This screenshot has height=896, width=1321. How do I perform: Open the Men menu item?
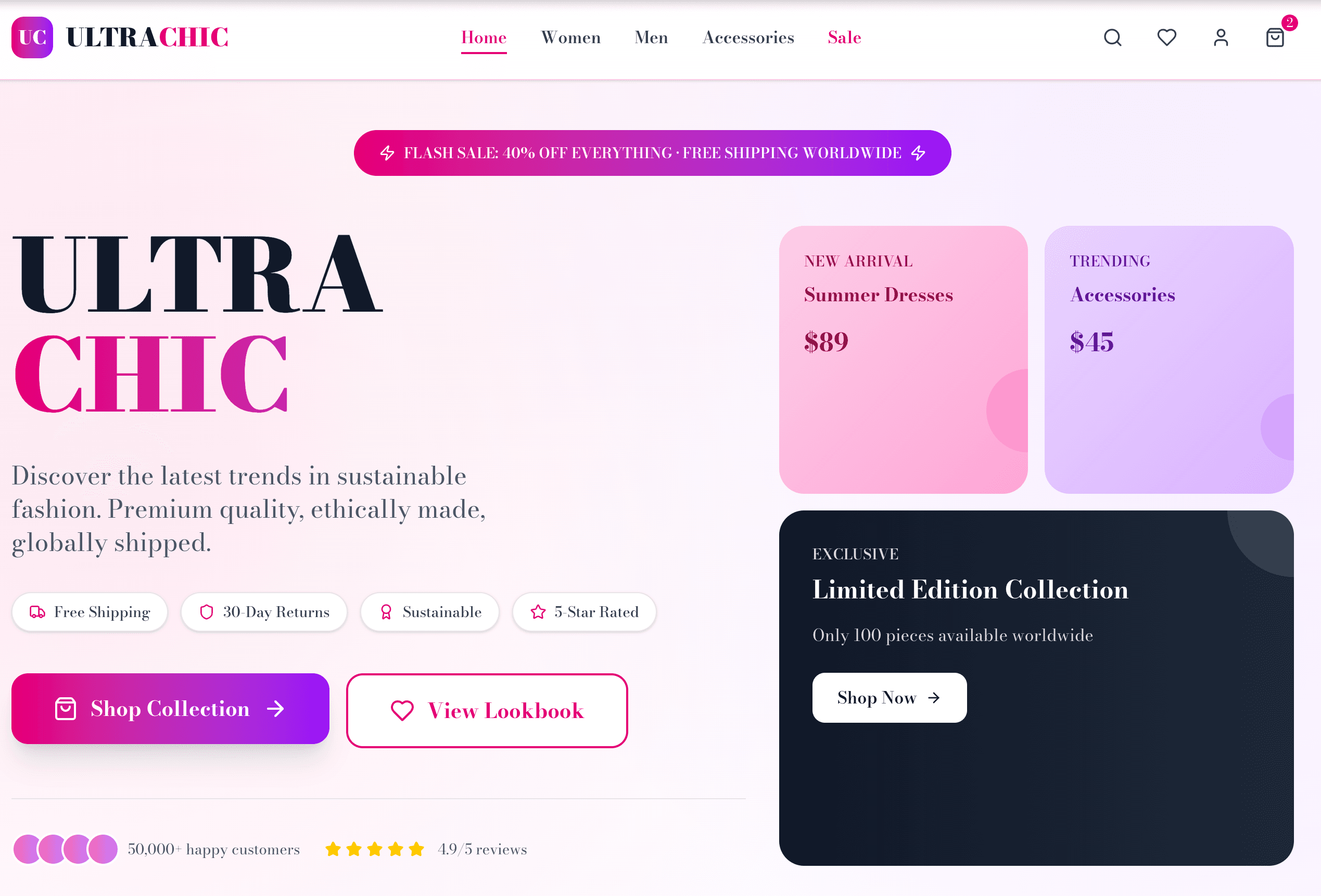point(651,37)
